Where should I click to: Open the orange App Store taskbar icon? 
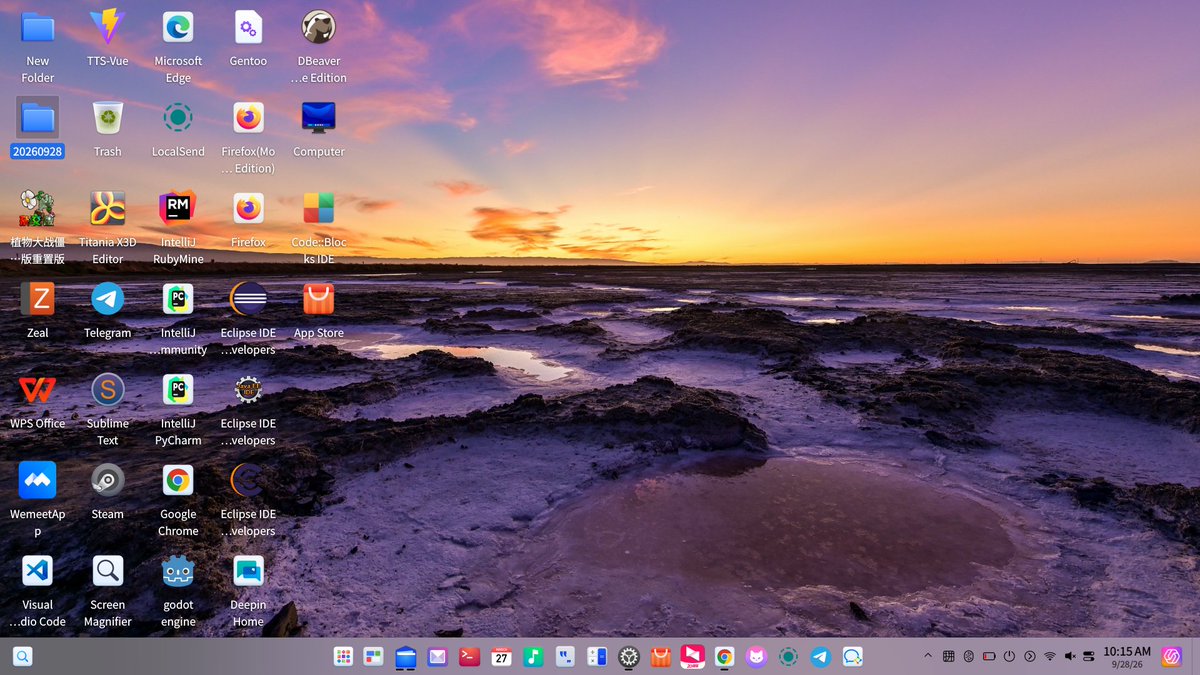[660, 657]
